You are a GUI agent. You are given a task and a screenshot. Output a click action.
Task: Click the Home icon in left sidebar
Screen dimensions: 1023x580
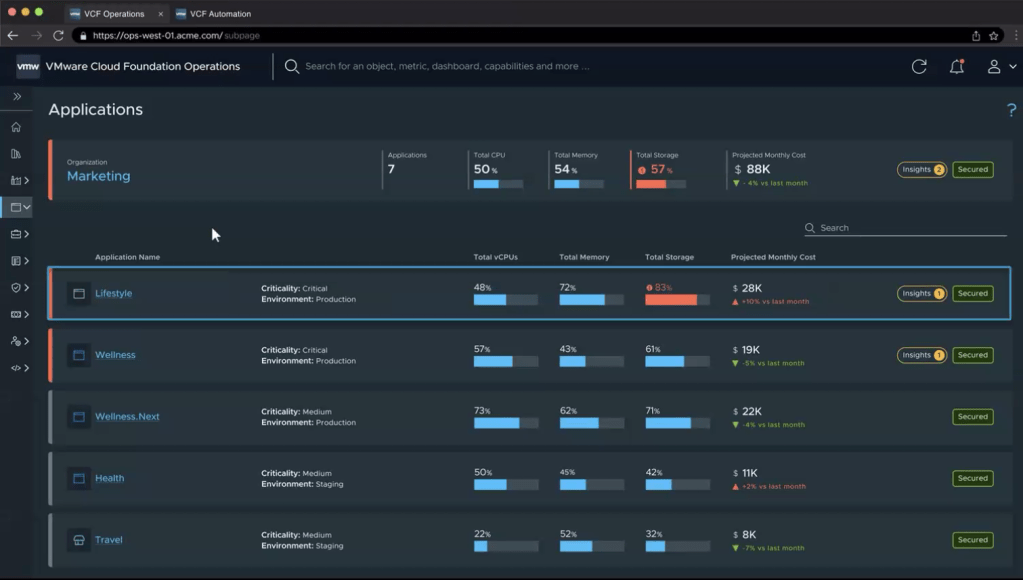click(15, 127)
